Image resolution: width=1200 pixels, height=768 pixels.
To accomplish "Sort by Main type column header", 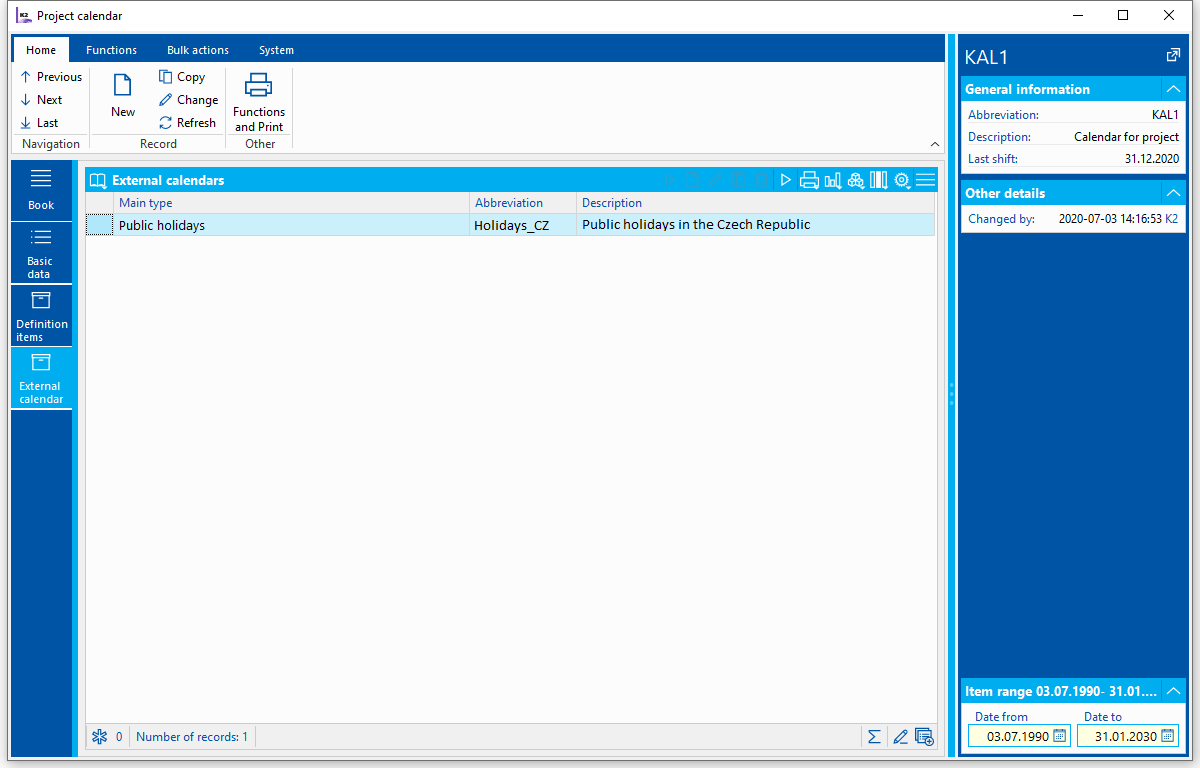I will tap(292, 203).
